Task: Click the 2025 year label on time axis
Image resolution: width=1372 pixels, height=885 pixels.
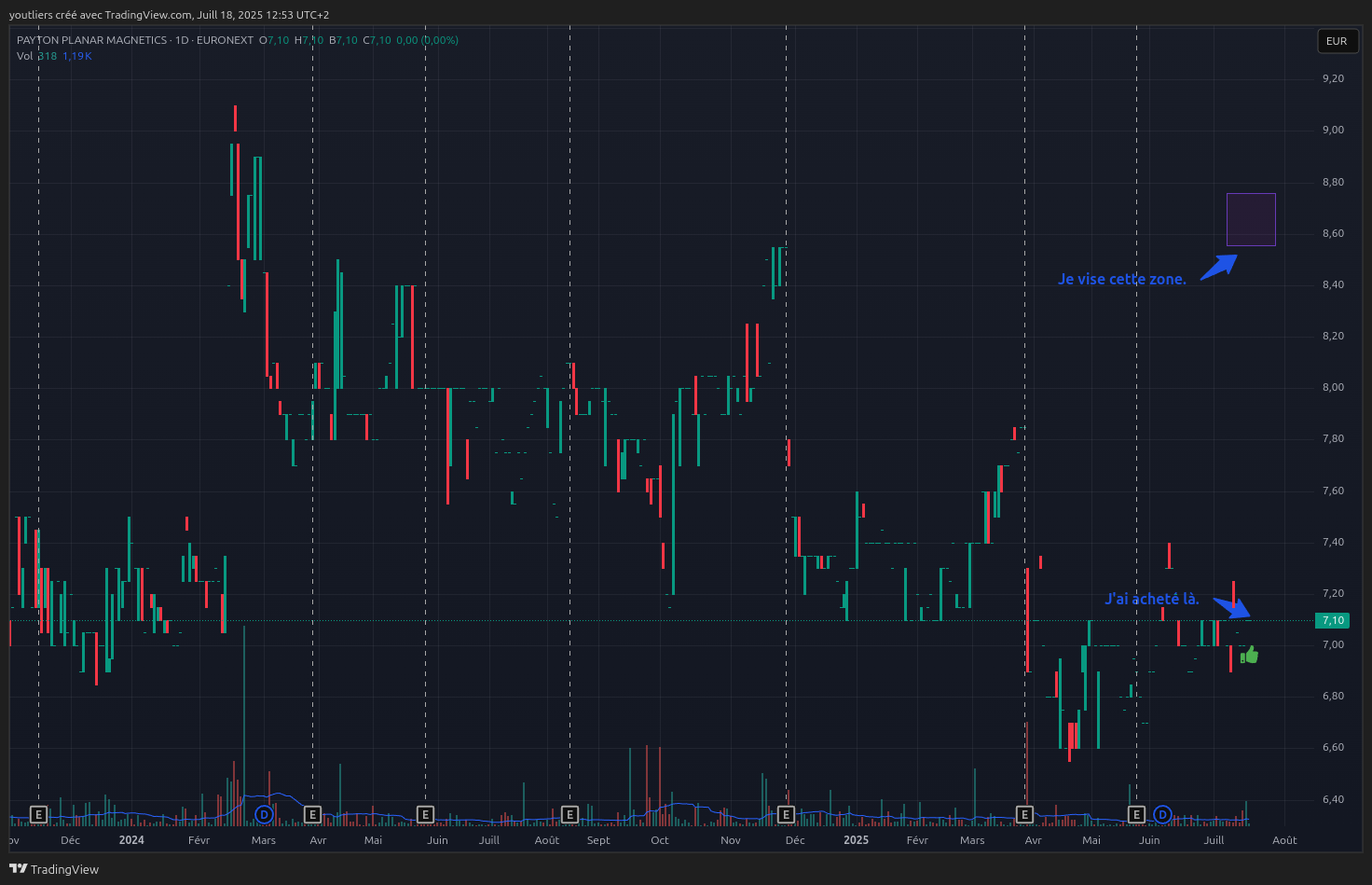Action: 856,840
